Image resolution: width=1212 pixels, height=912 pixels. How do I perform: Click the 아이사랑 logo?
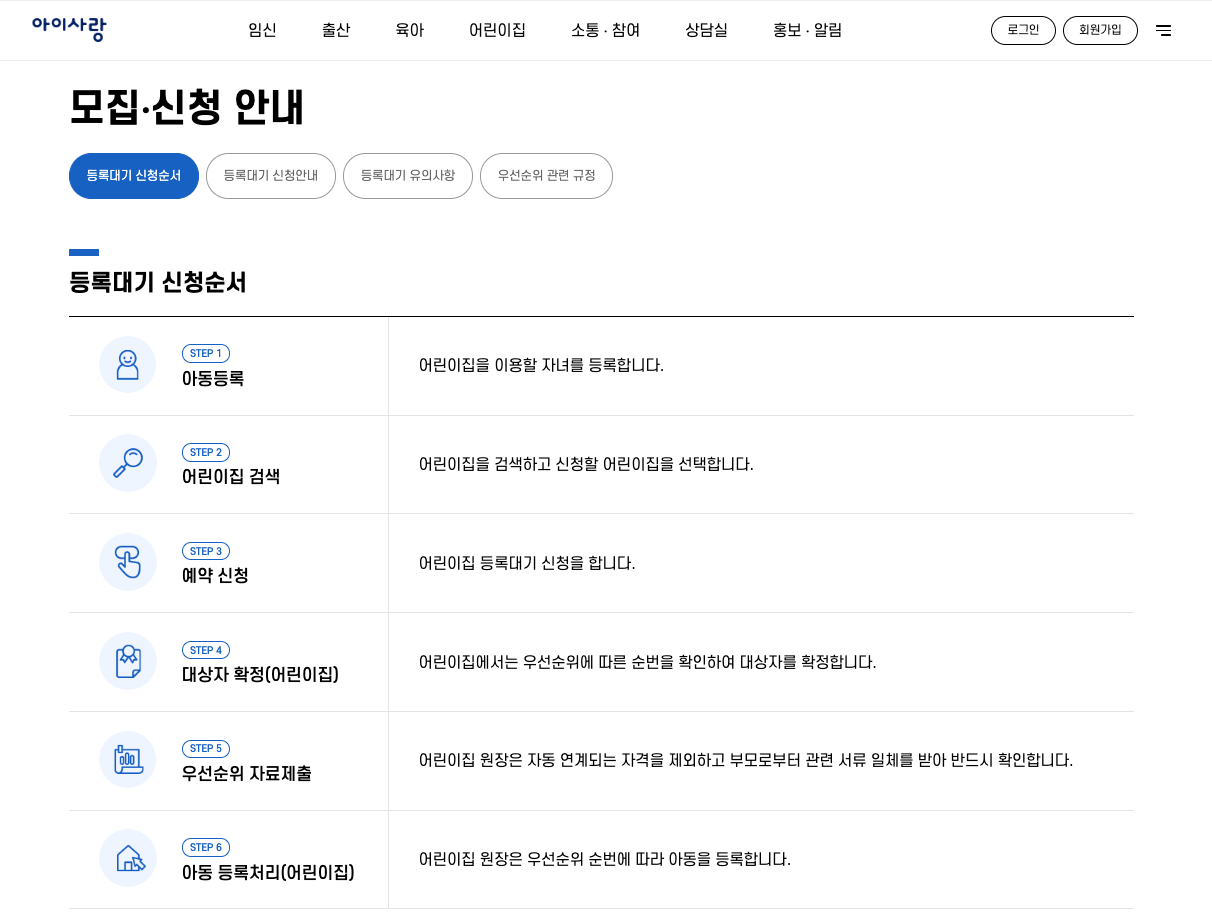tap(68, 29)
